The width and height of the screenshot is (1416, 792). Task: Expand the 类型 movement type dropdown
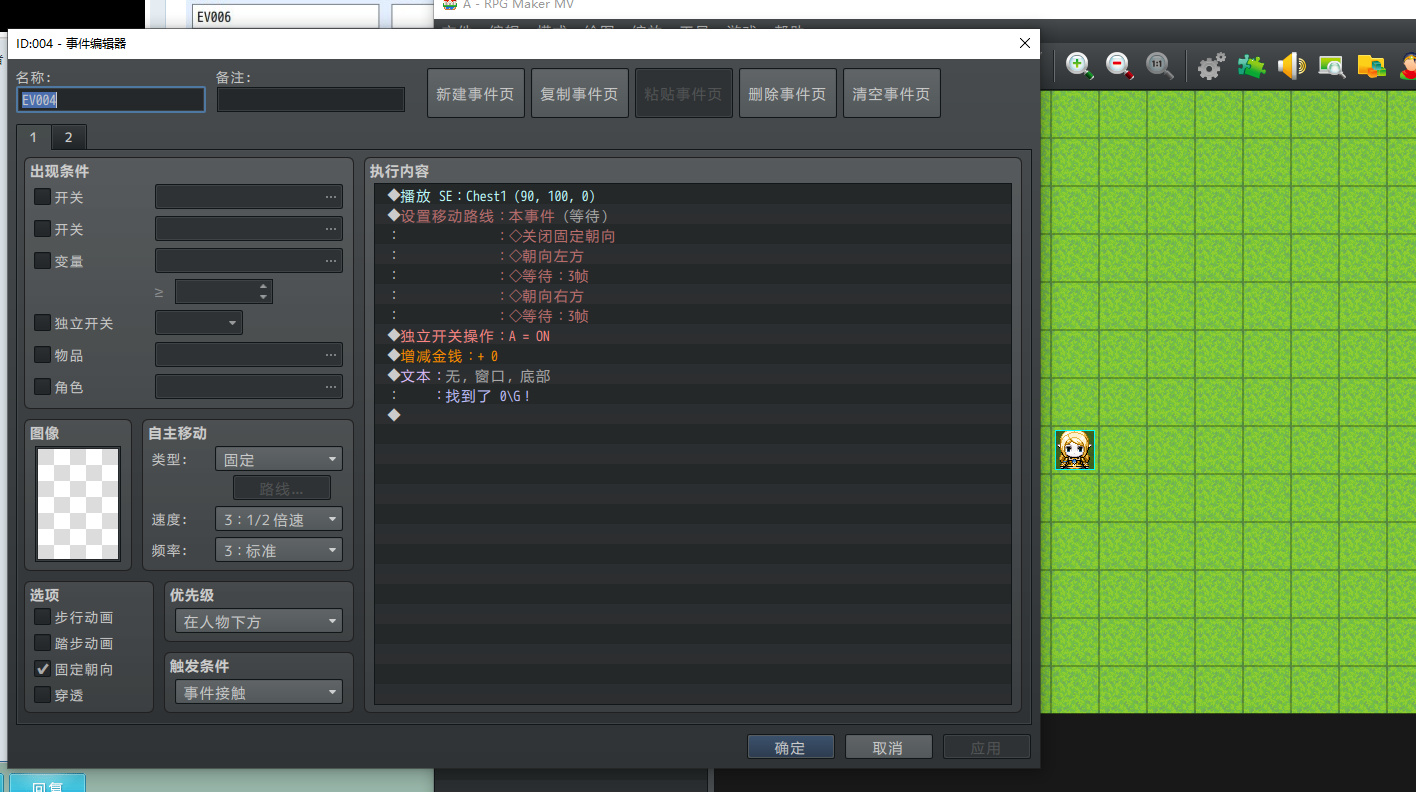coord(279,460)
